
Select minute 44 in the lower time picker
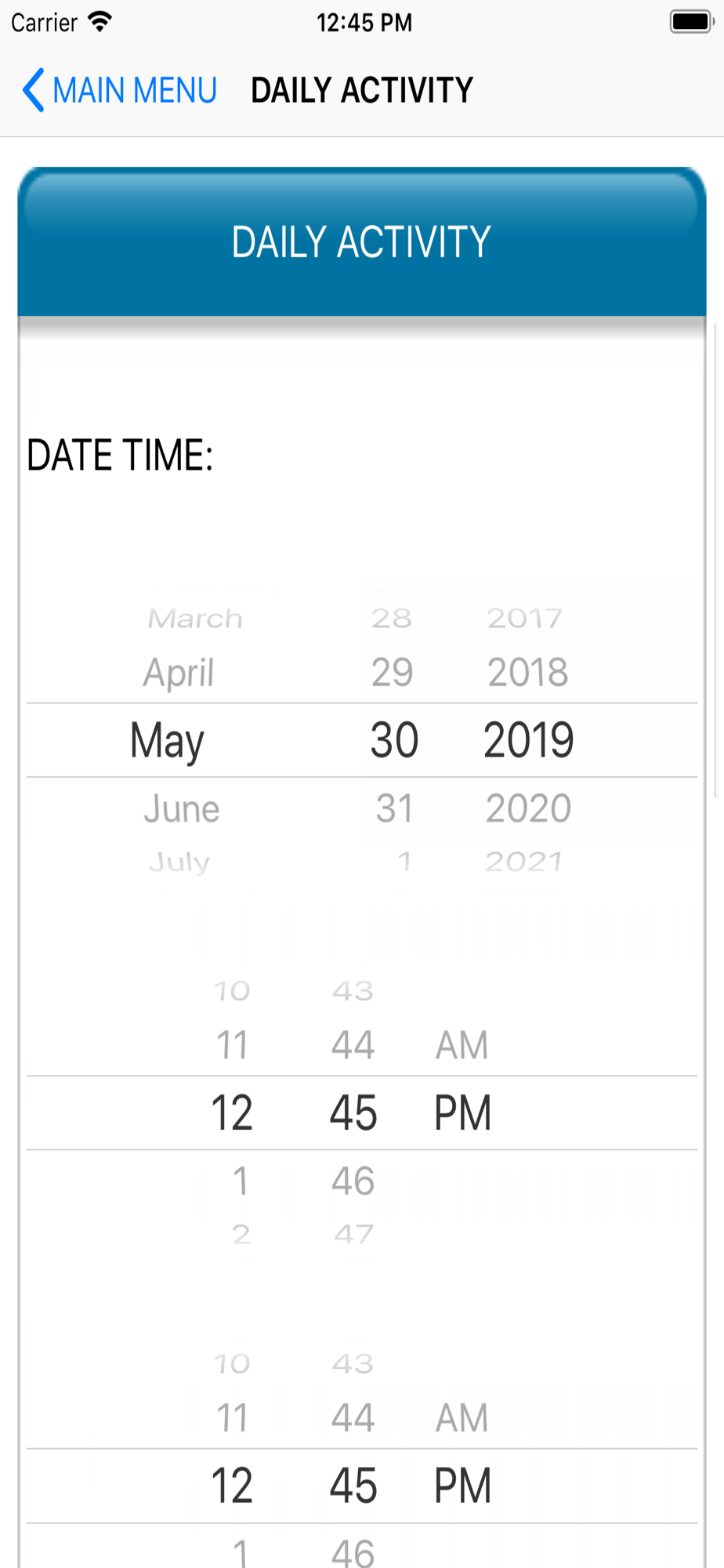pos(353,1417)
